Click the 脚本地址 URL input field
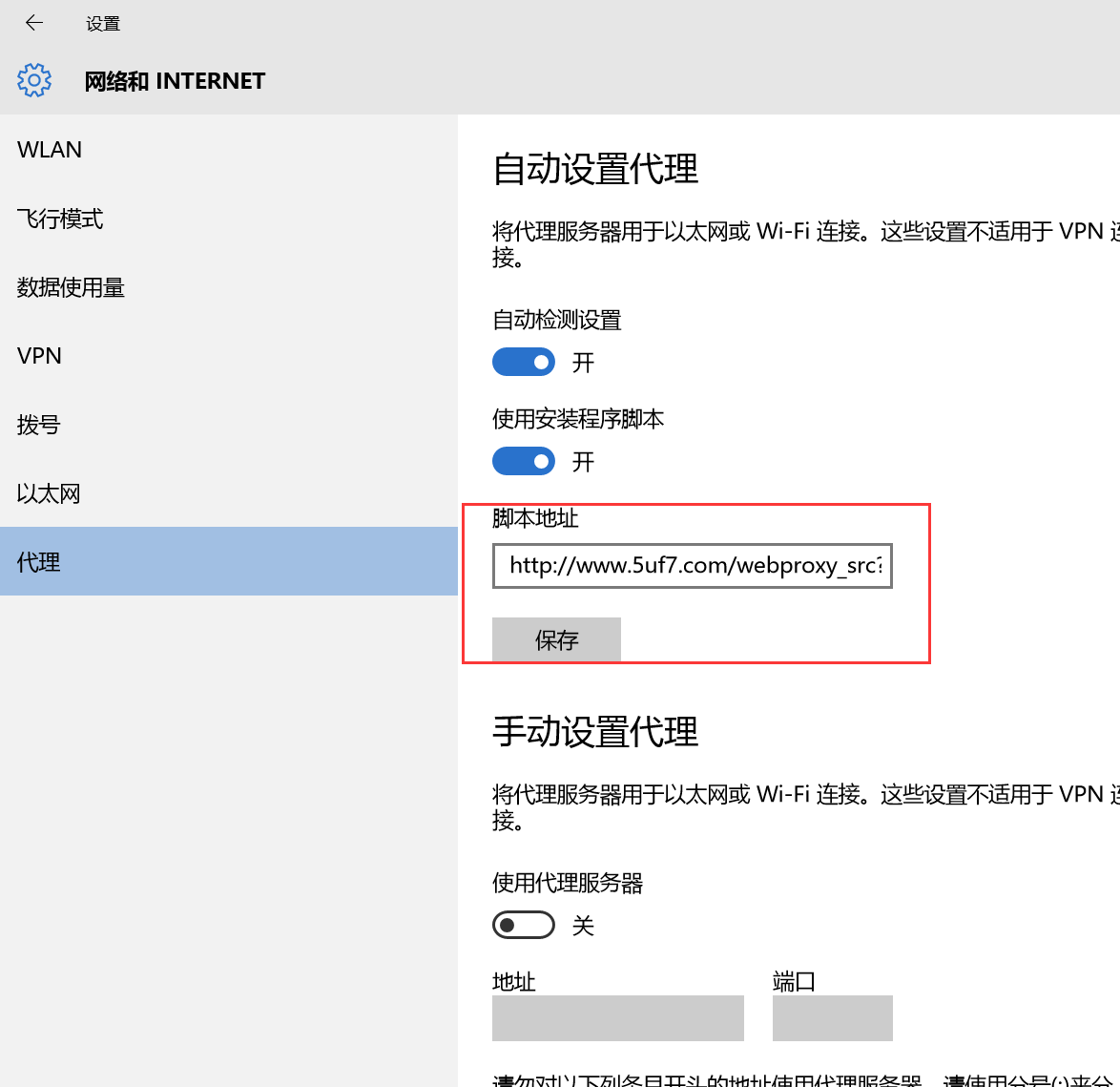 (x=693, y=566)
